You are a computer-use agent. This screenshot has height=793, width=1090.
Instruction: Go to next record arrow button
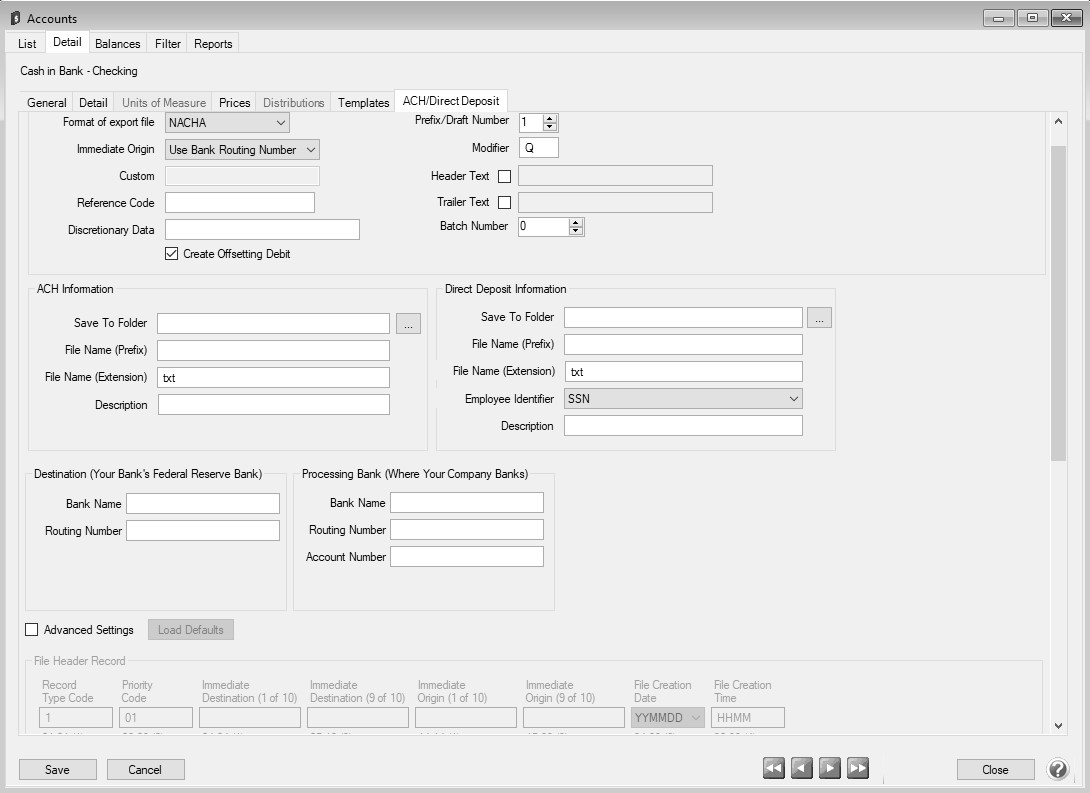[829, 768]
